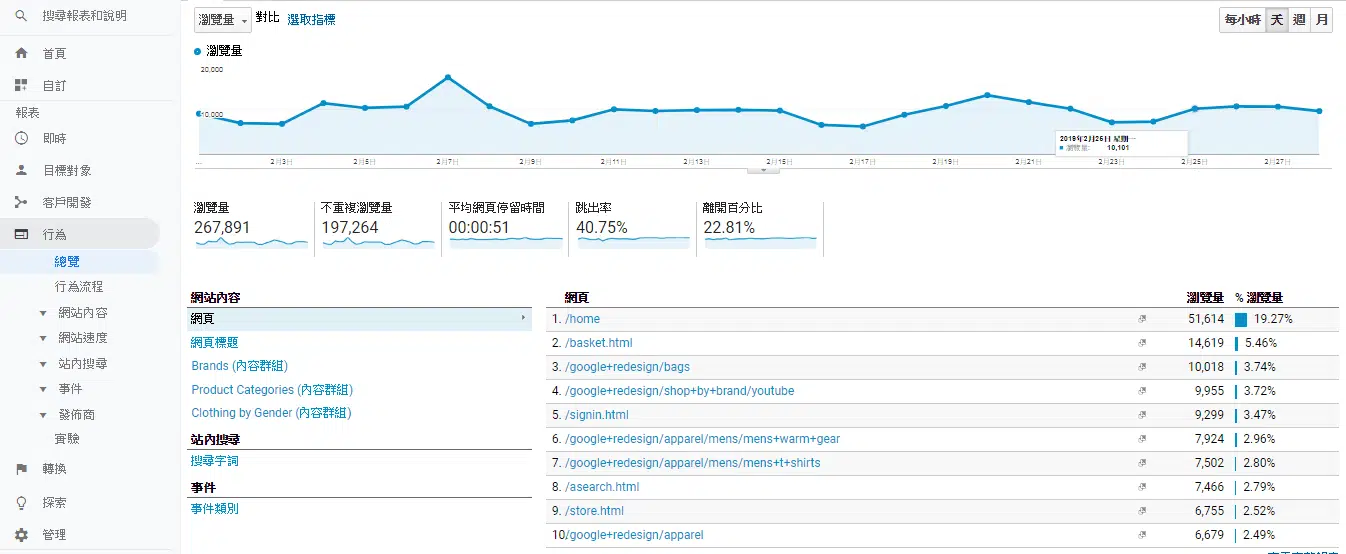The image size is (1346, 554).
Task: Click the 行為 behavior icon
Action: click(21, 234)
